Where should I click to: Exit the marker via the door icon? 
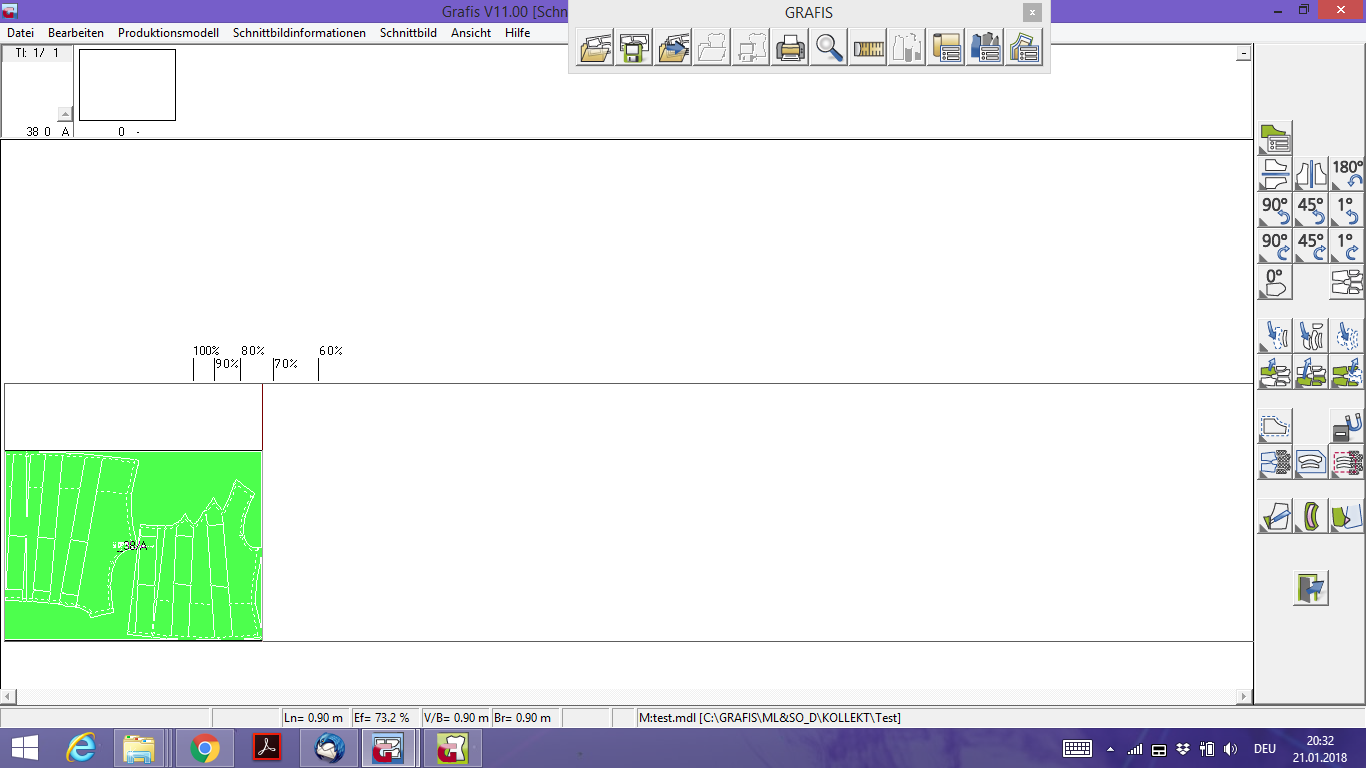coord(1311,588)
